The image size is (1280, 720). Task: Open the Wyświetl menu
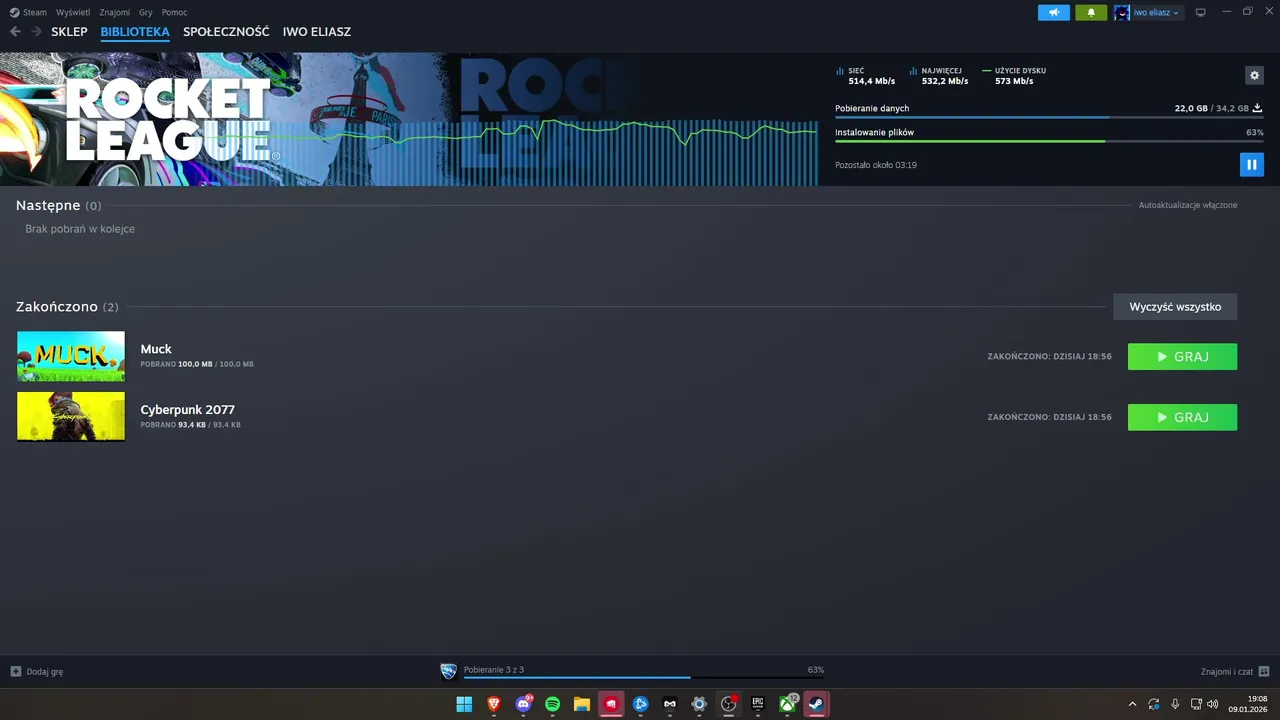(73, 12)
